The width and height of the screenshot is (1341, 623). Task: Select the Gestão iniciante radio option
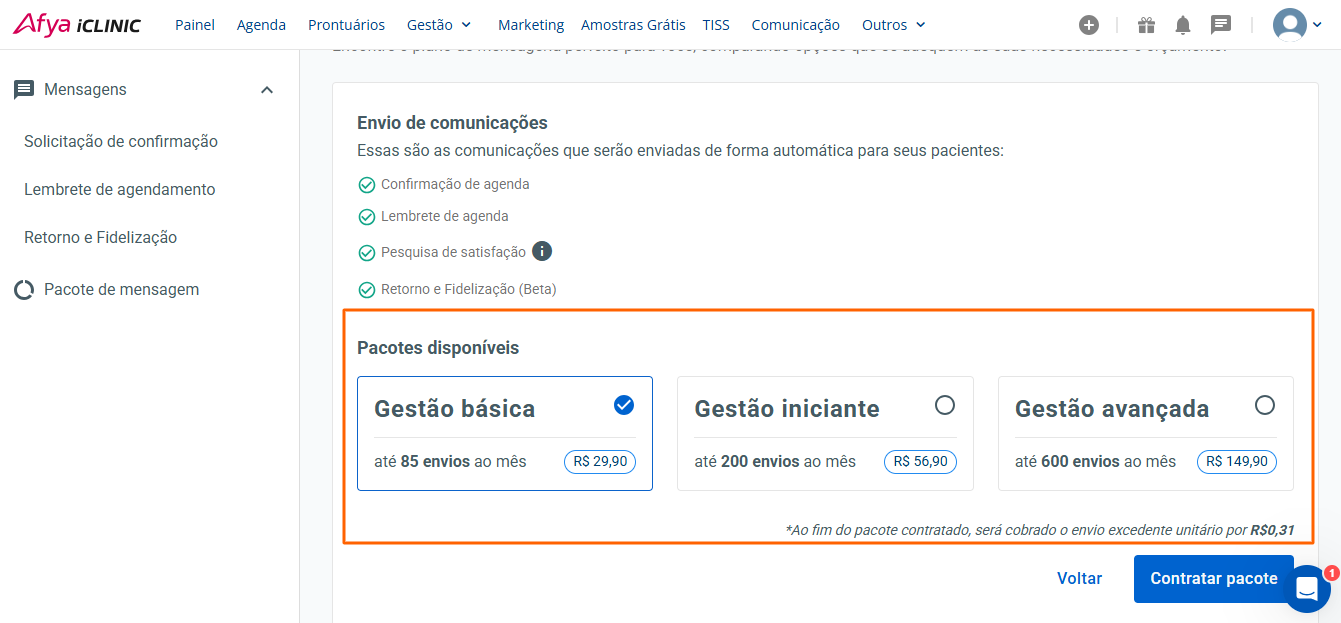[x=944, y=405]
